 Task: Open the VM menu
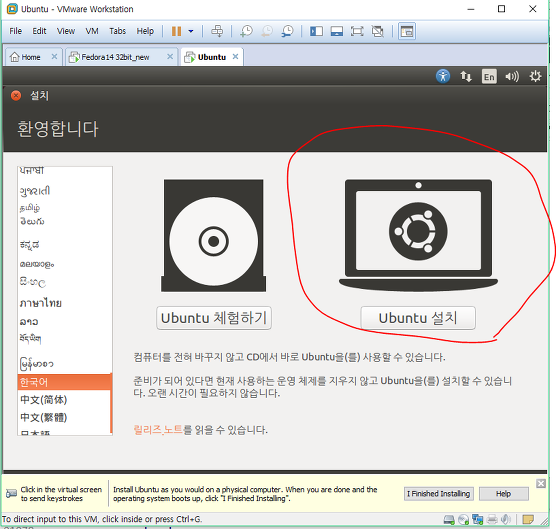pos(92,31)
